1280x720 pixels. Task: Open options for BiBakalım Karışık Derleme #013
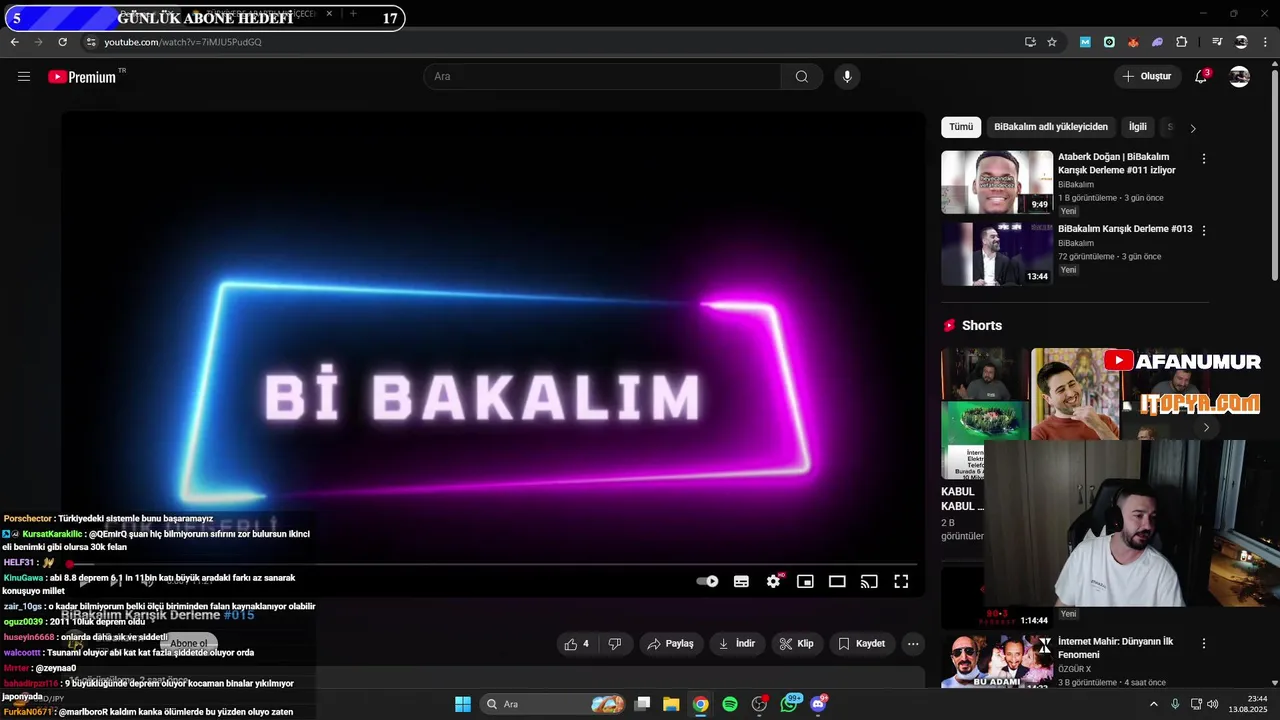pos(1204,230)
